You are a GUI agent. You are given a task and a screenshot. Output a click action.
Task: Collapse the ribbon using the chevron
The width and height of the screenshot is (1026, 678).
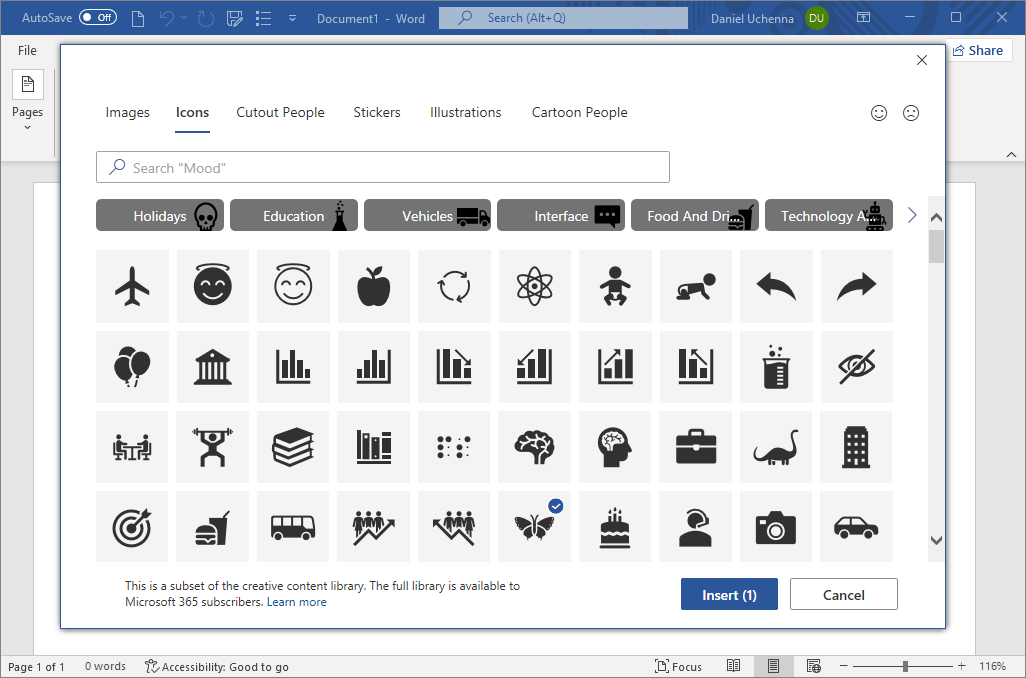click(1011, 154)
